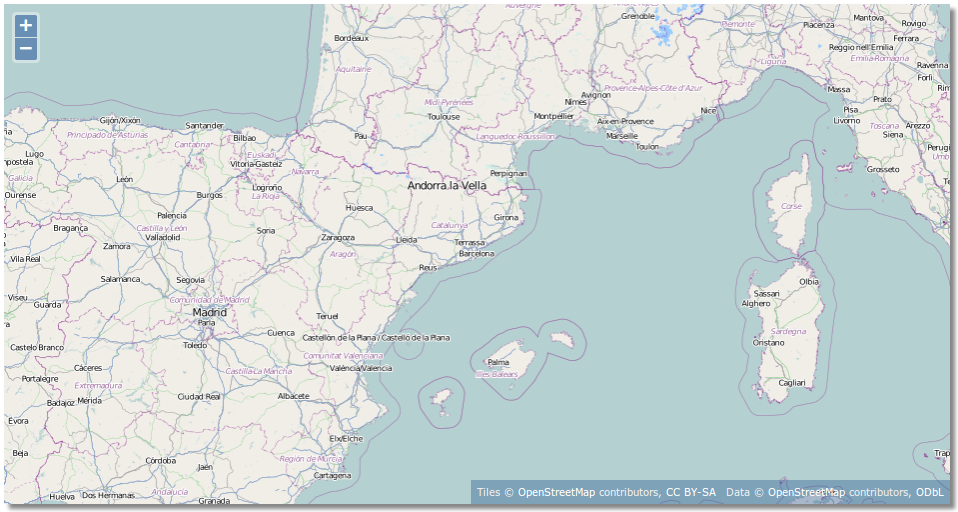Select the Perpignan city label
Screen dimensions: 958x512
[x=508, y=173]
